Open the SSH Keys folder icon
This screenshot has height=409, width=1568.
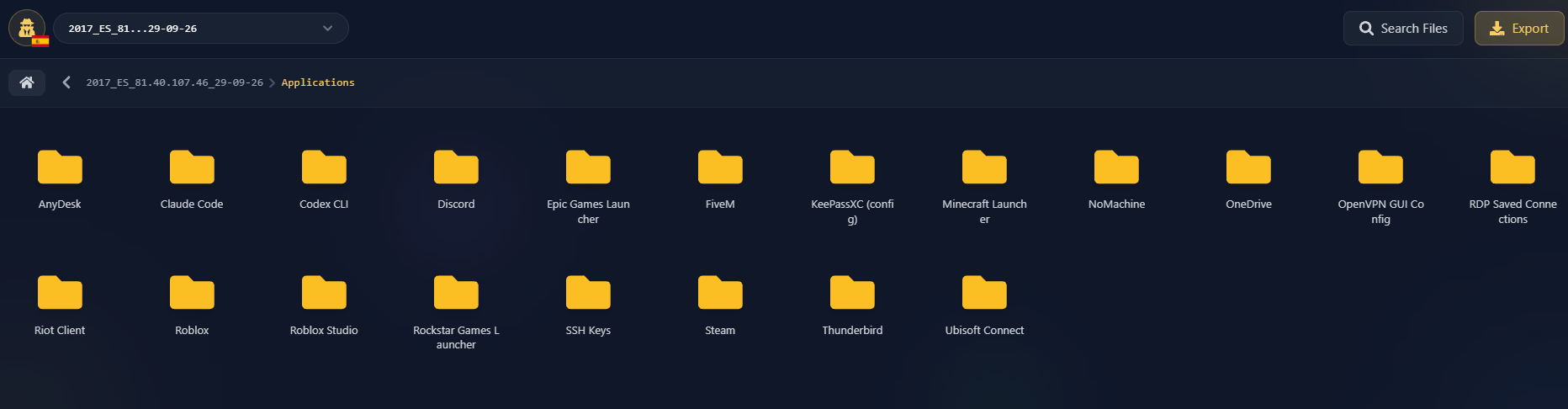coord(588,292)
